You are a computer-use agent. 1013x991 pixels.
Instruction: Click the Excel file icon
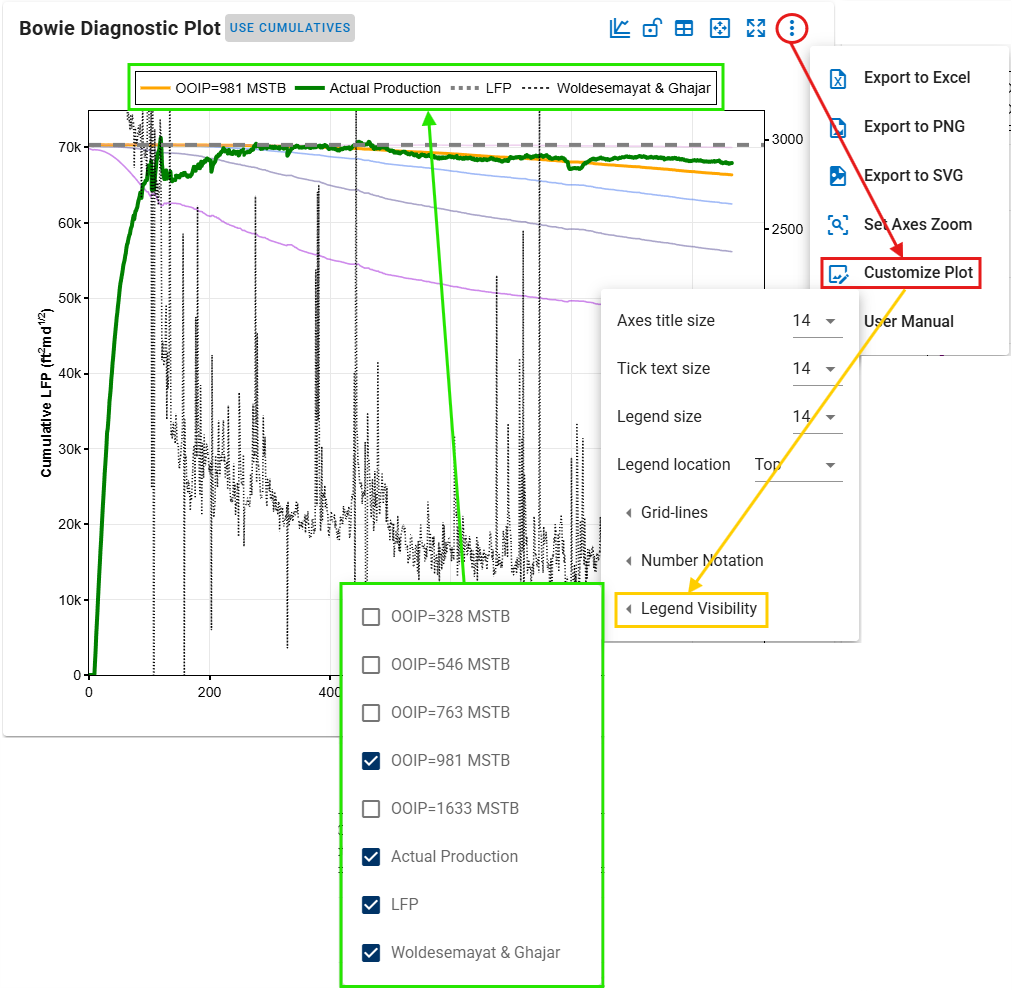tap(838, 78)
